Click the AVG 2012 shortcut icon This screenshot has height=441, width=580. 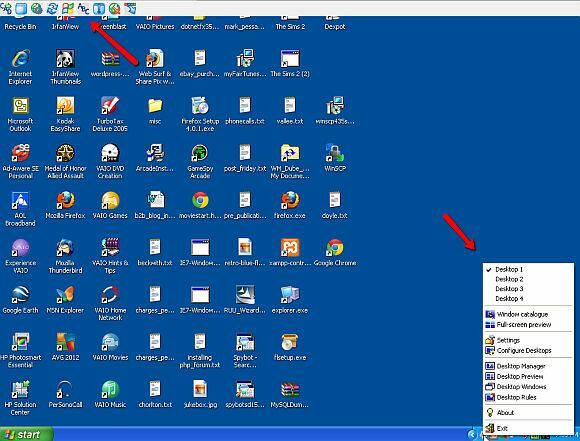(x=65, y=347)
